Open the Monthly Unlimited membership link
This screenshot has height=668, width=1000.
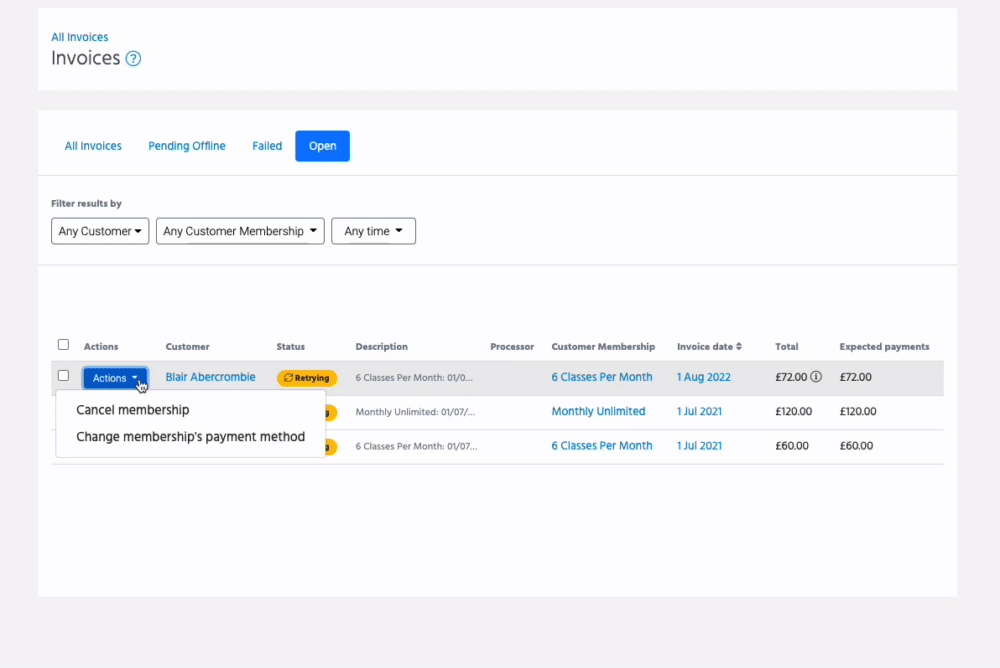coord(598,411)
